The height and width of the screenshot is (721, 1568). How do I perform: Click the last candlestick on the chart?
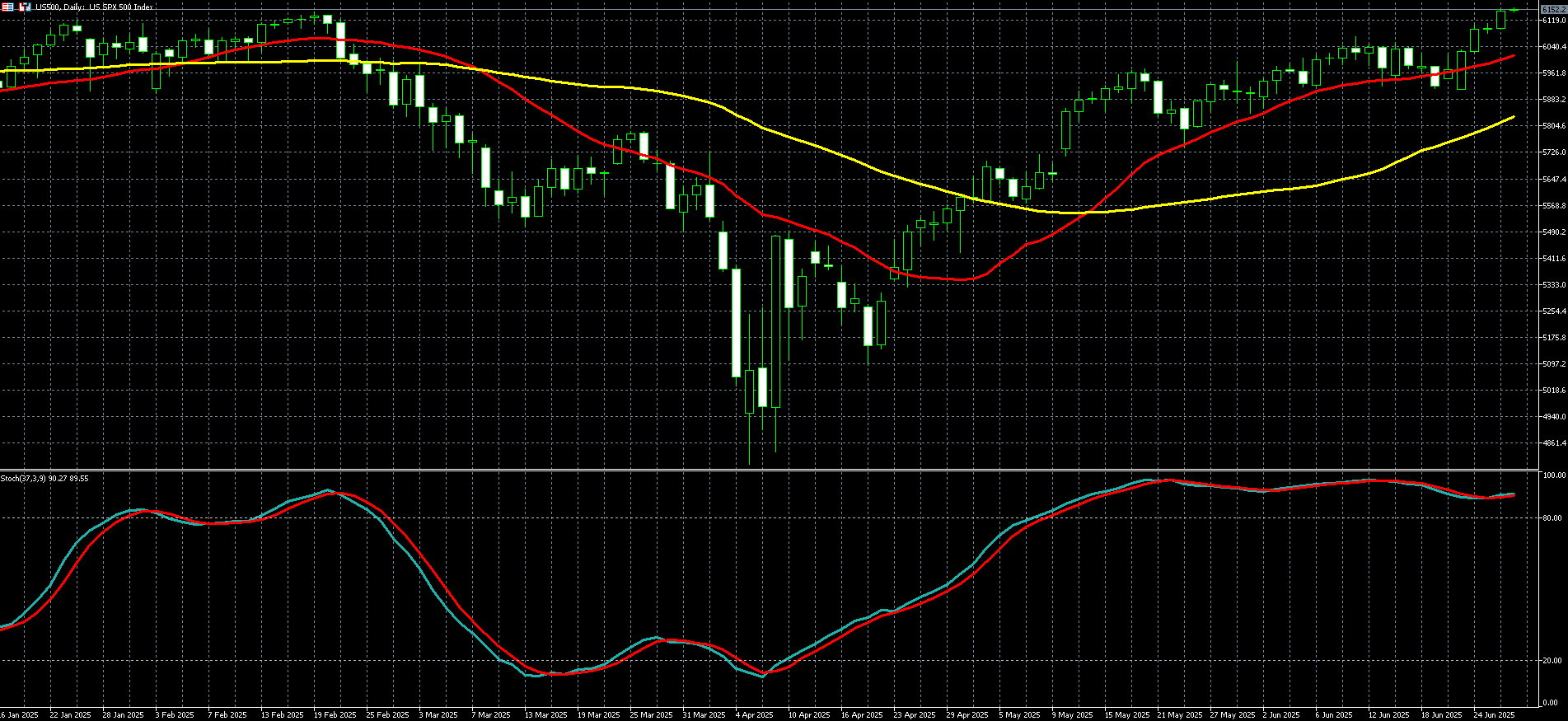point(1514,10)
